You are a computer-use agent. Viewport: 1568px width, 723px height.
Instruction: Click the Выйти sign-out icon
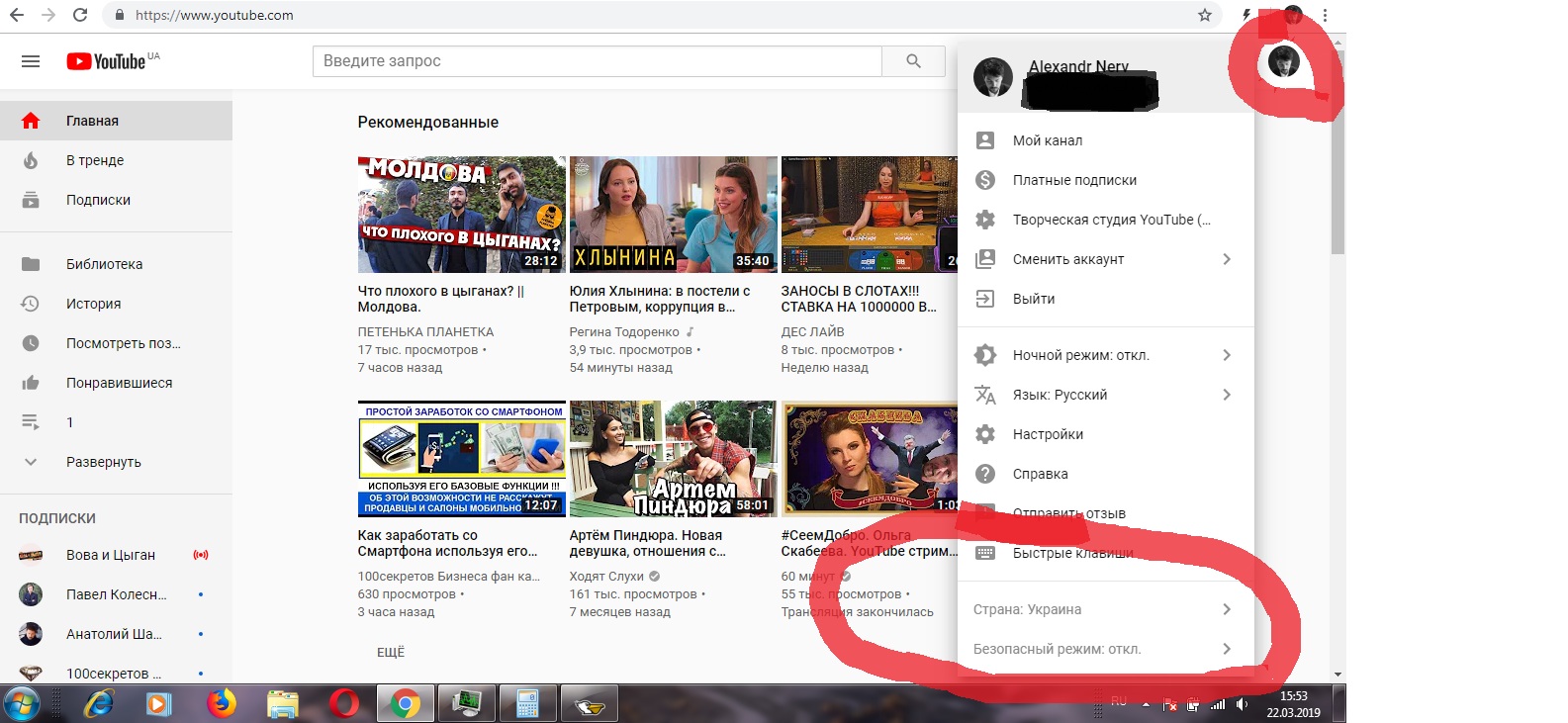pos(985,299)
